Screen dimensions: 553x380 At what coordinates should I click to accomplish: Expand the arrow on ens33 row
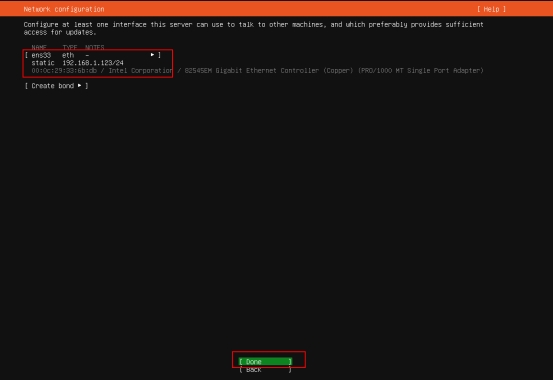pos(152,55)
